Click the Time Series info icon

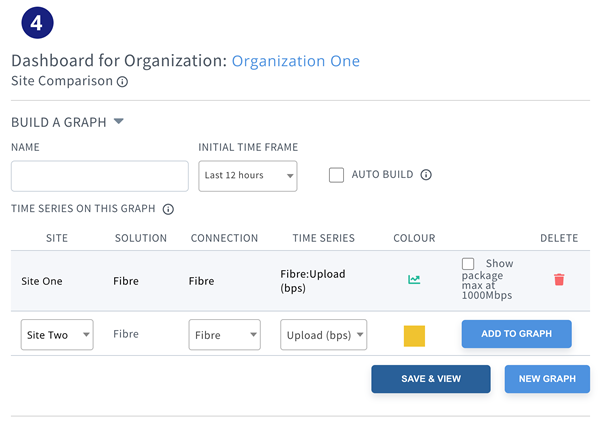168,209
